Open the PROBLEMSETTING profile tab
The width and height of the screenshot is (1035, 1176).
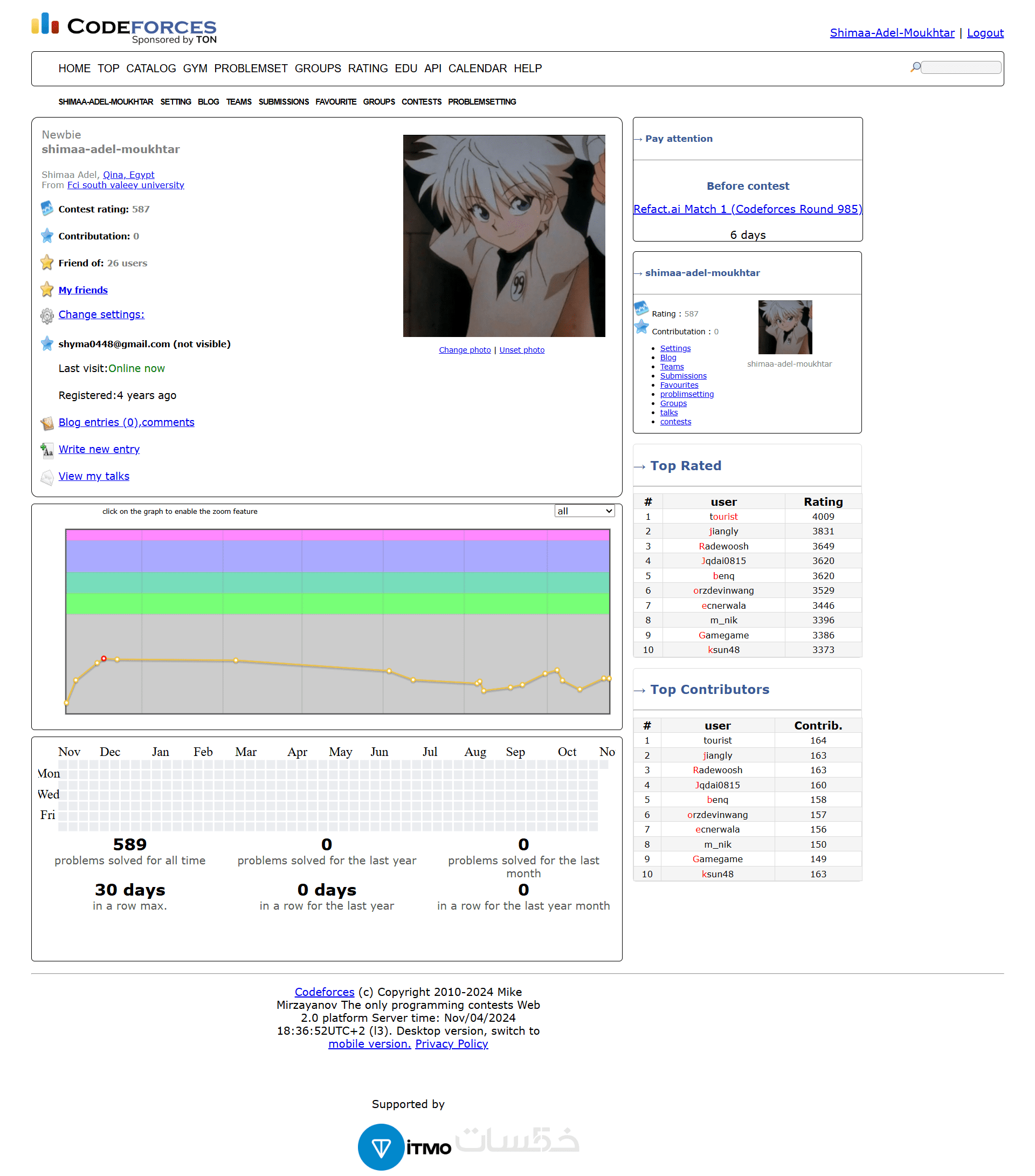click(481, 102)
